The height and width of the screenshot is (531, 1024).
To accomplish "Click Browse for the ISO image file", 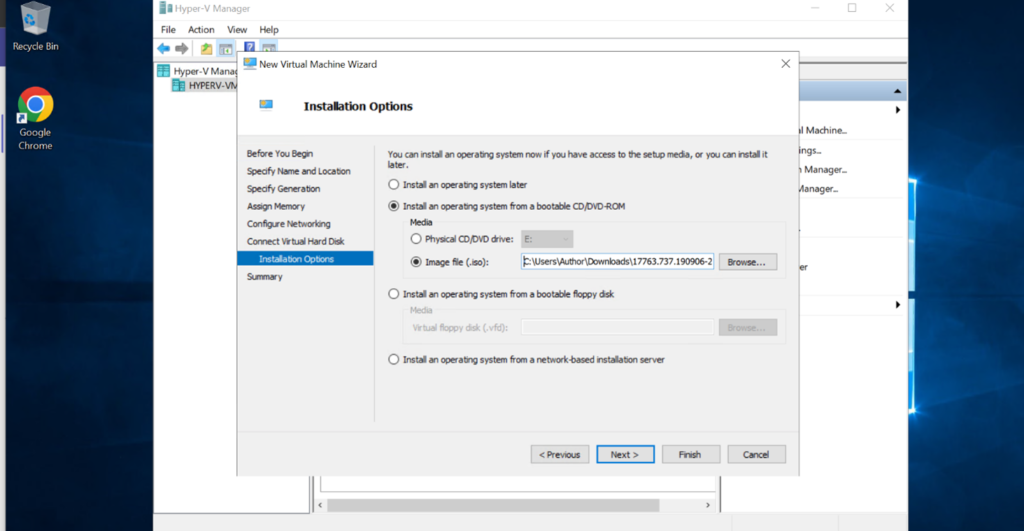I will [x=747, y=262].
